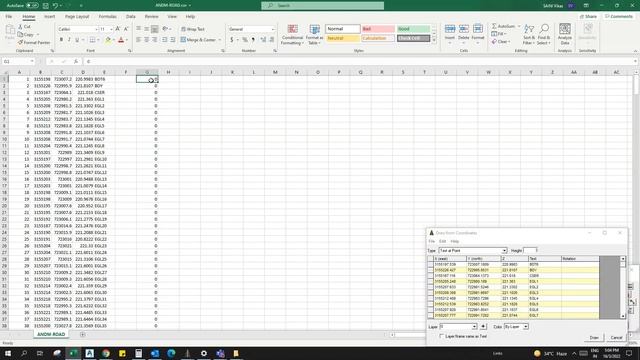Image resolution: width=640 pixels, height=360 pixels.
Task: Expand the AutoSum dropdown arrow
Action: pyautogui.click(x=519, y=26)
